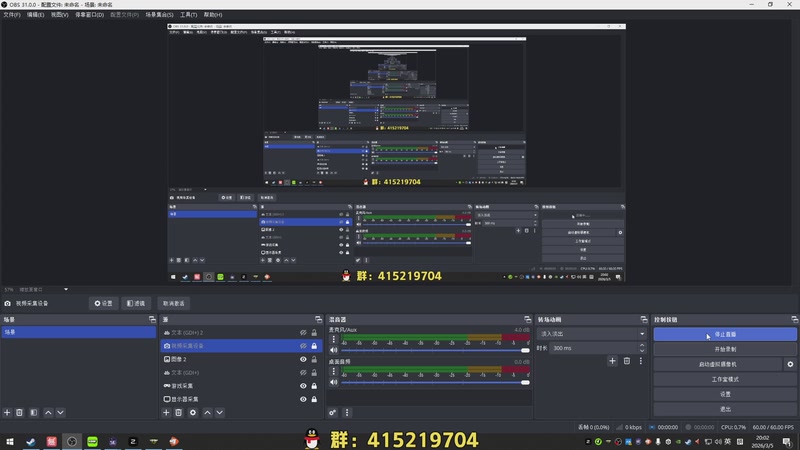This screenshot has height=450, width=800.
Task: Toggle visibility of 视频采集设备 source
Action: pyautogui.click(x=303, y=346)
